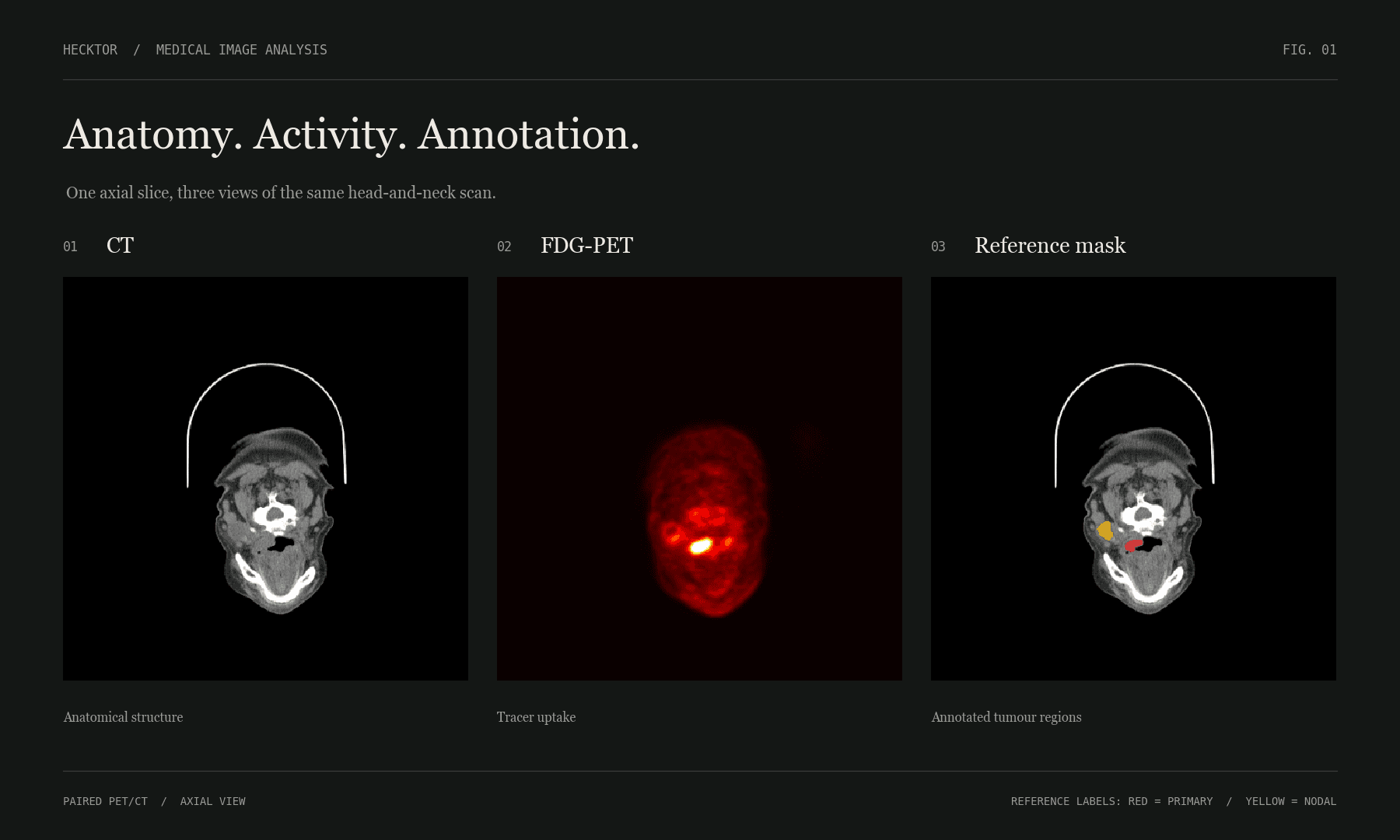Click the AXIAL VIEW footer text

point(212,801)
